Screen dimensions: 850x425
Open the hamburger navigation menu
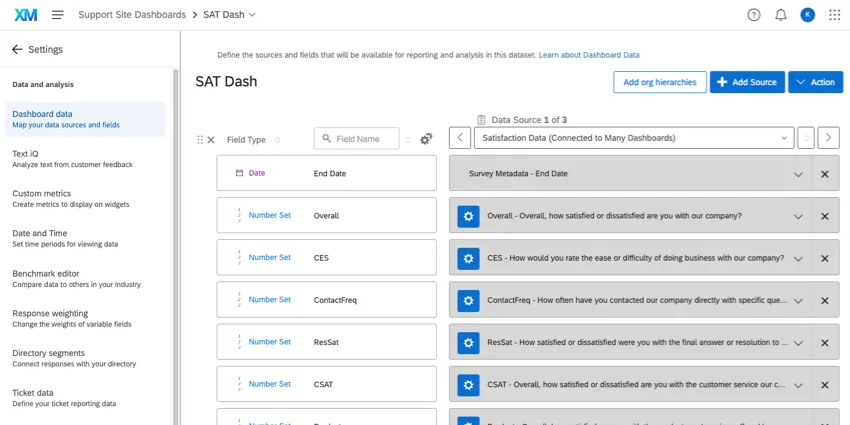tap(57, 15)
